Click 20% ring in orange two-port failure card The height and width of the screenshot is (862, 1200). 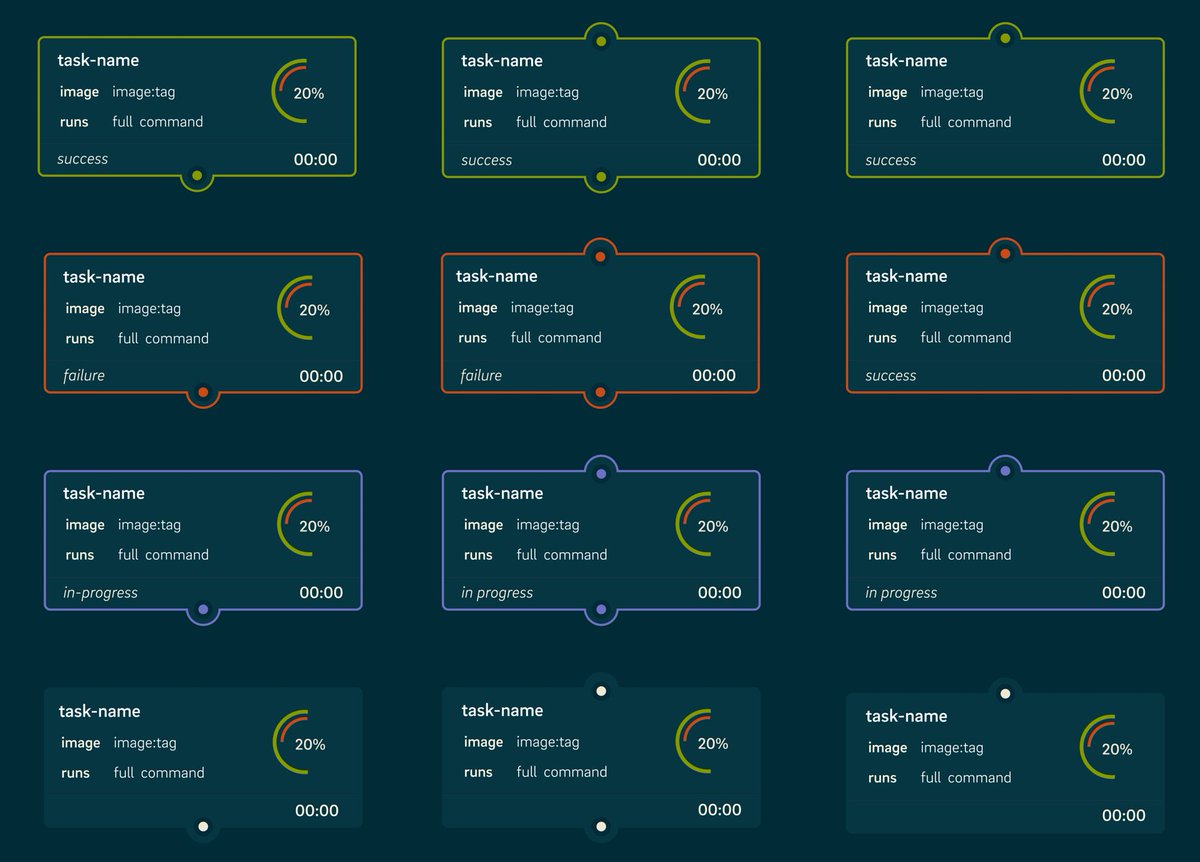(x=698, y=308)
